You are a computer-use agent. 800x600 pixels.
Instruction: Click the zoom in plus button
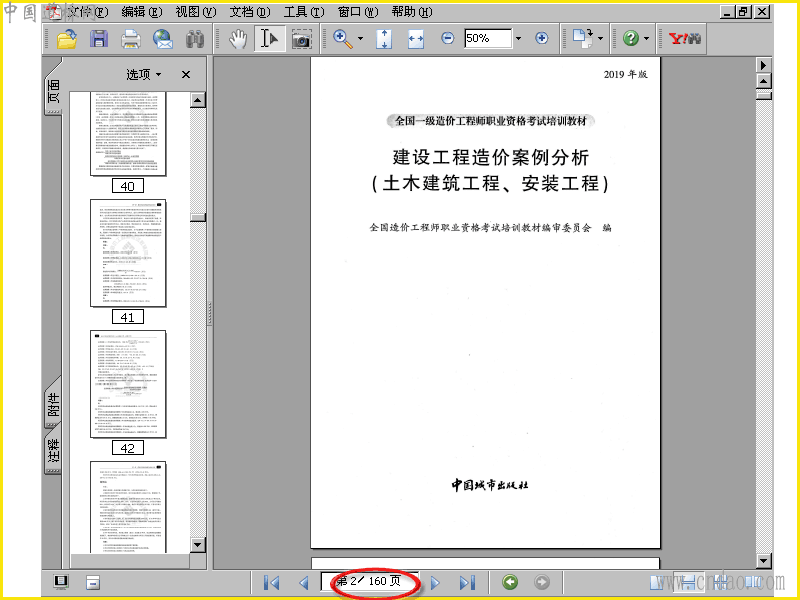[x=542, y=38]
